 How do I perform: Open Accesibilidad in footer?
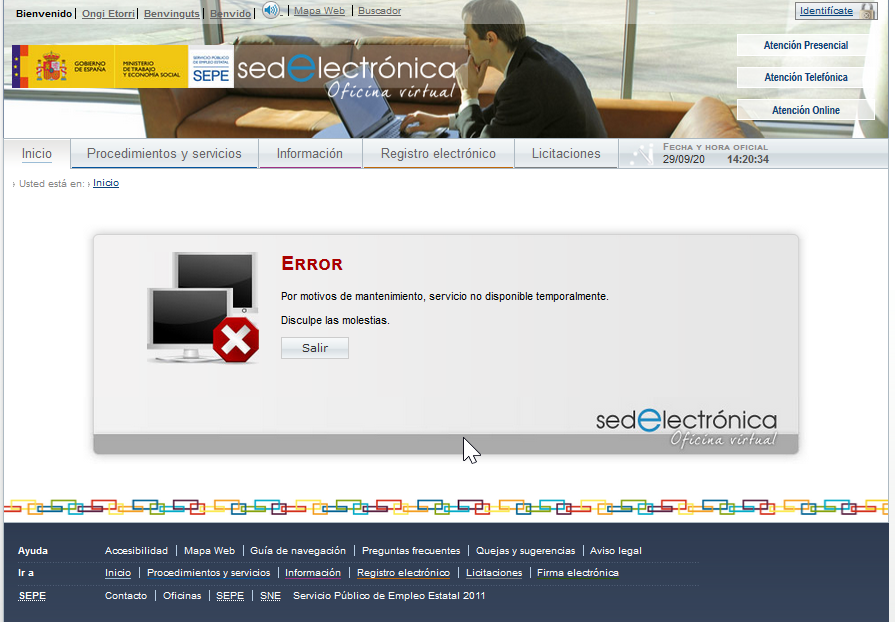[x=136, y=551]
